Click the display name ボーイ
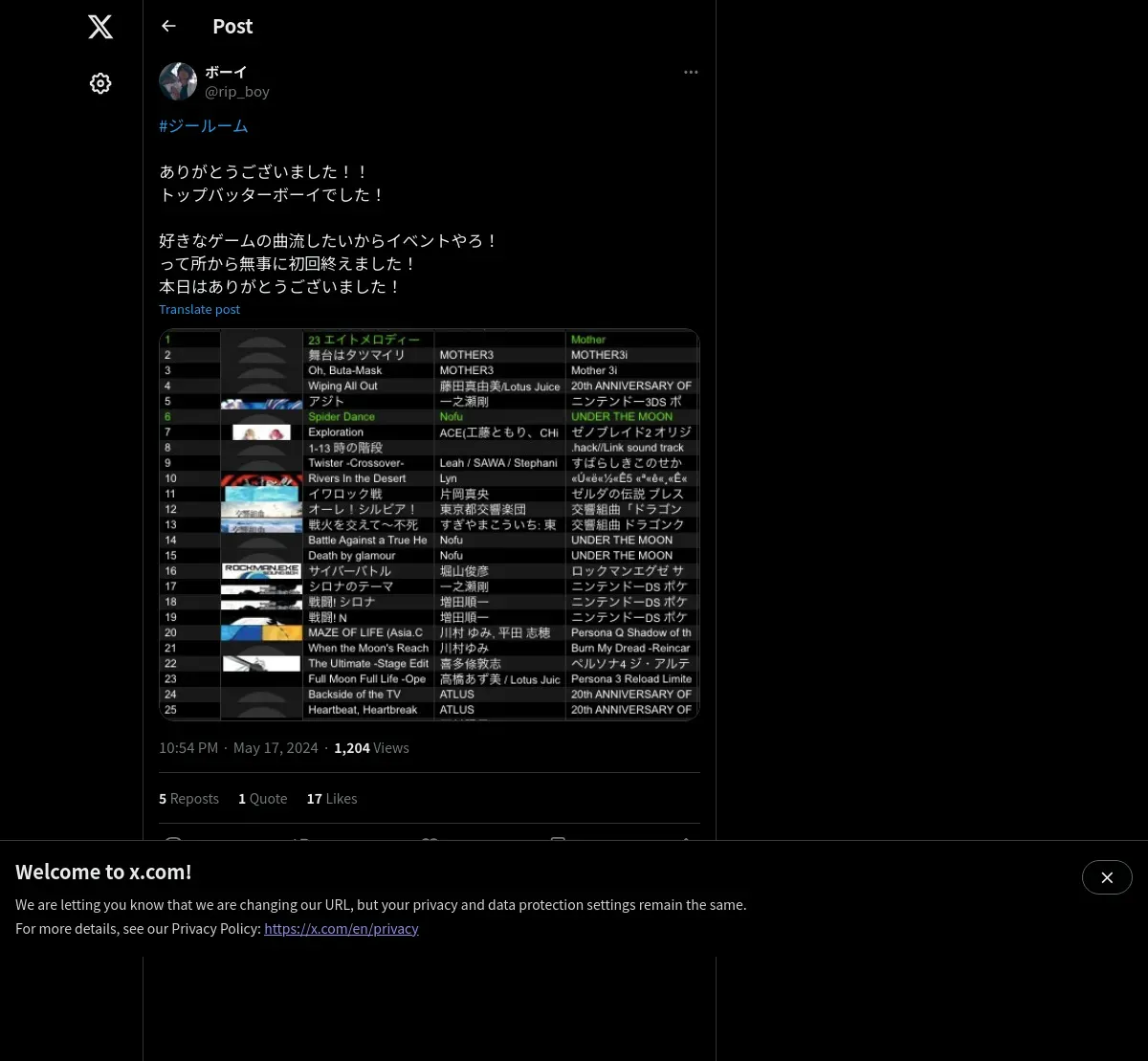Viewport: 1148px width, 1061px height. point(226,73)
